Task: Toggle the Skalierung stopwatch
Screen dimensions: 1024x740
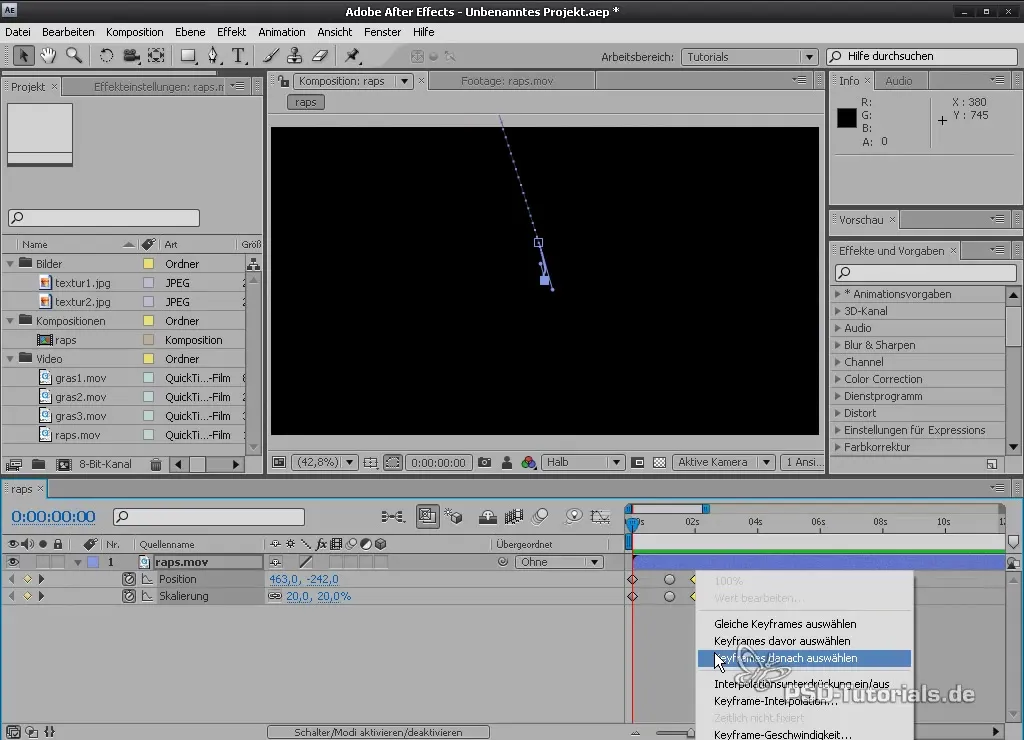Action: click(x=129, y=596)
